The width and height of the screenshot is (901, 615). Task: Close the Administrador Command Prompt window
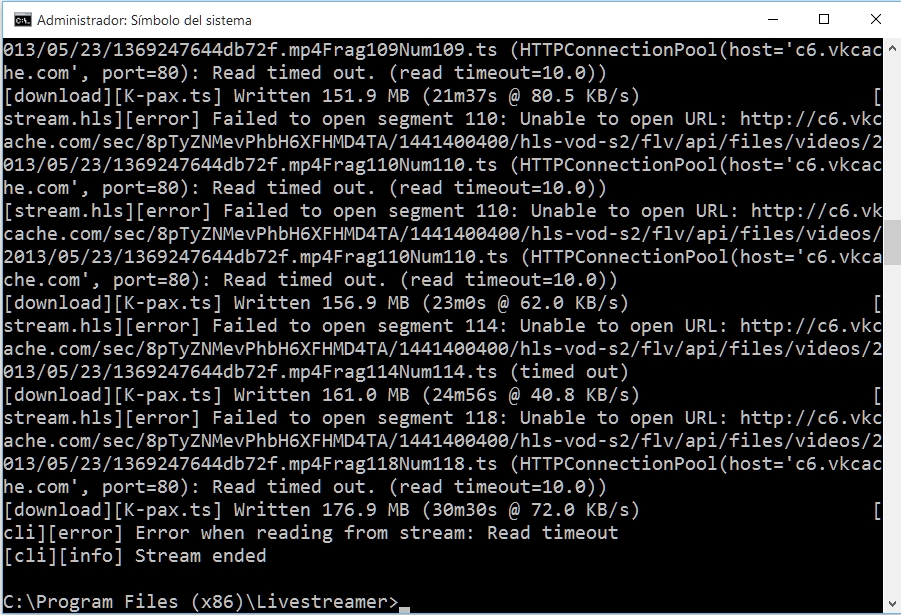click(x=875, y=20)
